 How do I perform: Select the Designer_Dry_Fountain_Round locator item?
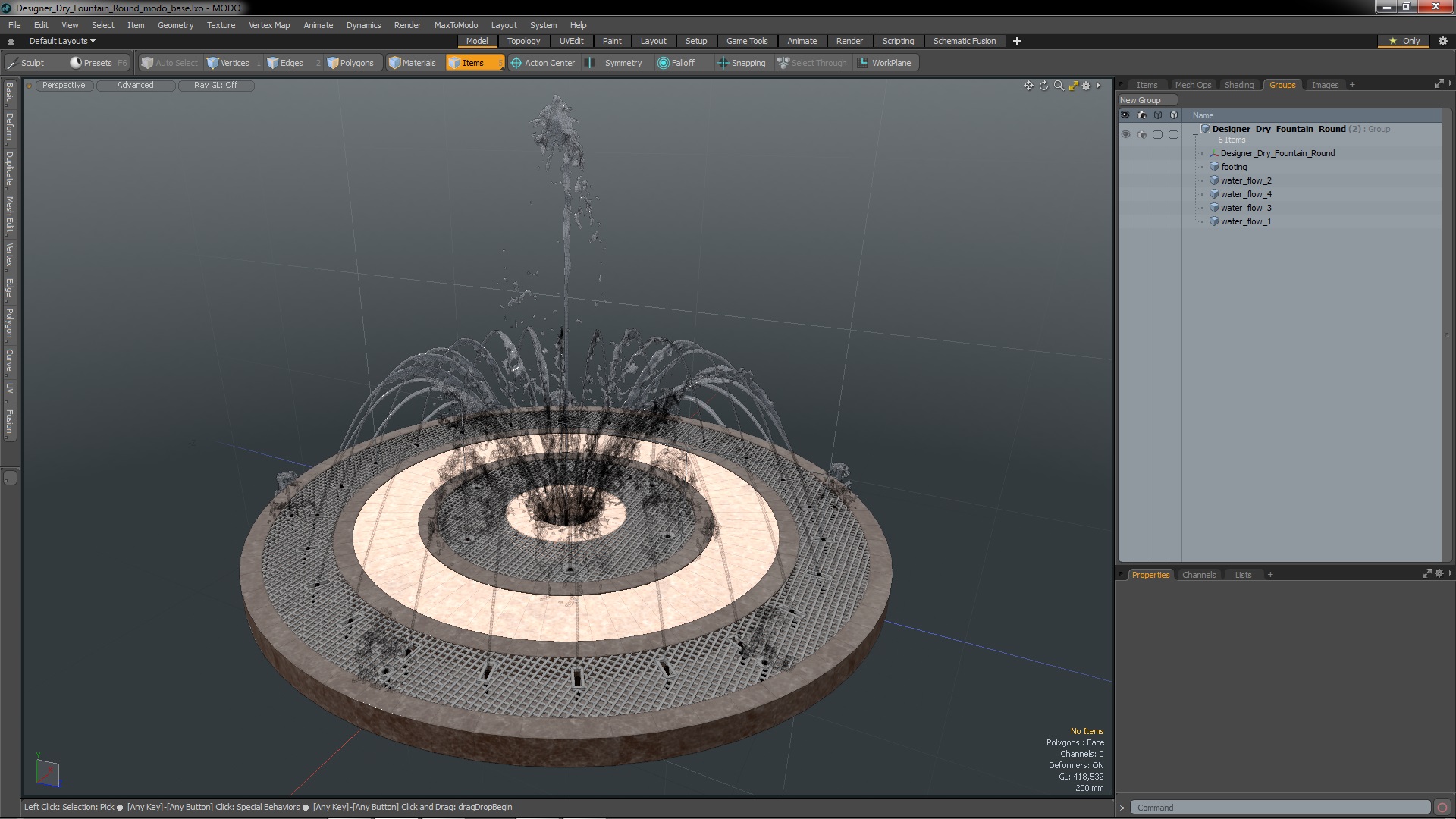1277,153
